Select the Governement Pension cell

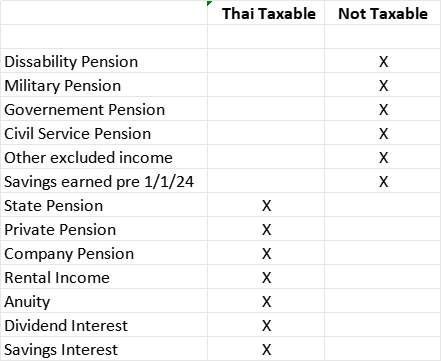tap(104, 109)
